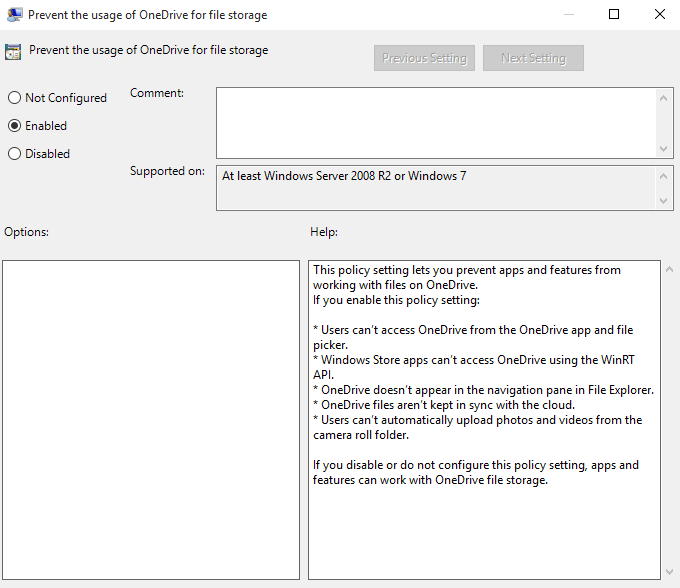Click the Supported on requirements text box
680x588 pixels.
point(436,188)
